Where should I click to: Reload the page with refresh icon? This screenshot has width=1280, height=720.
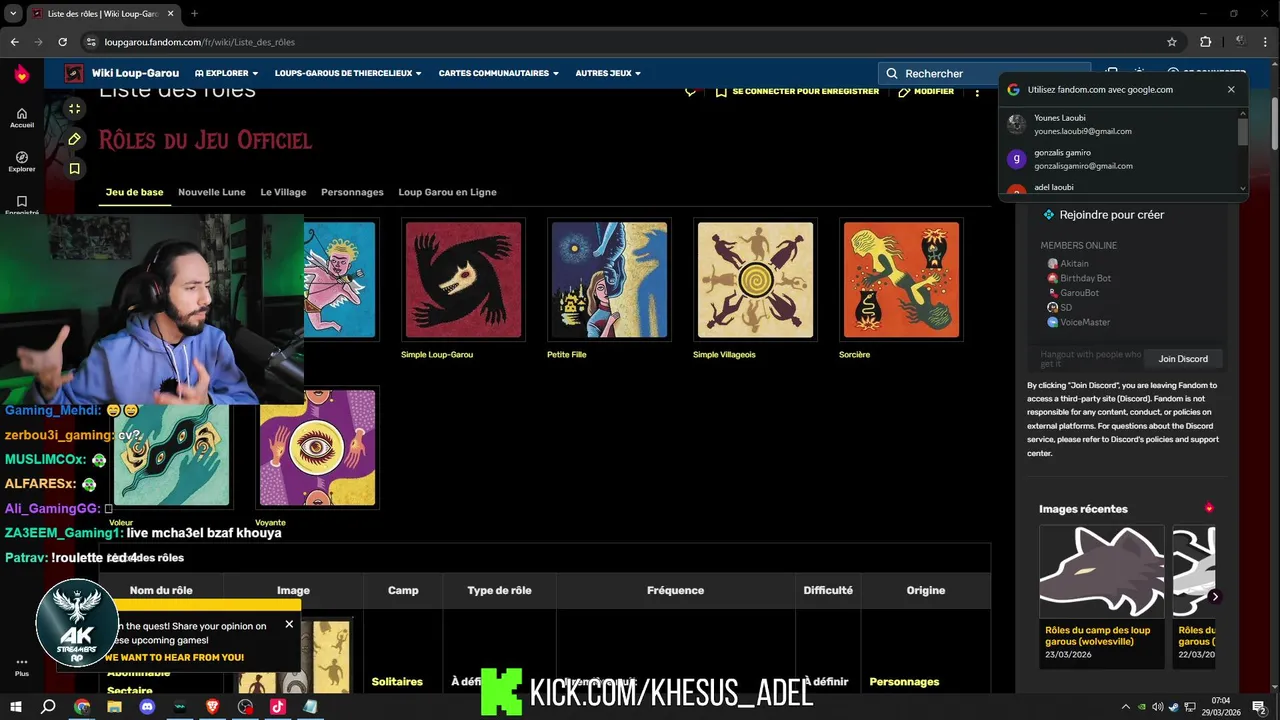[62, 42]
